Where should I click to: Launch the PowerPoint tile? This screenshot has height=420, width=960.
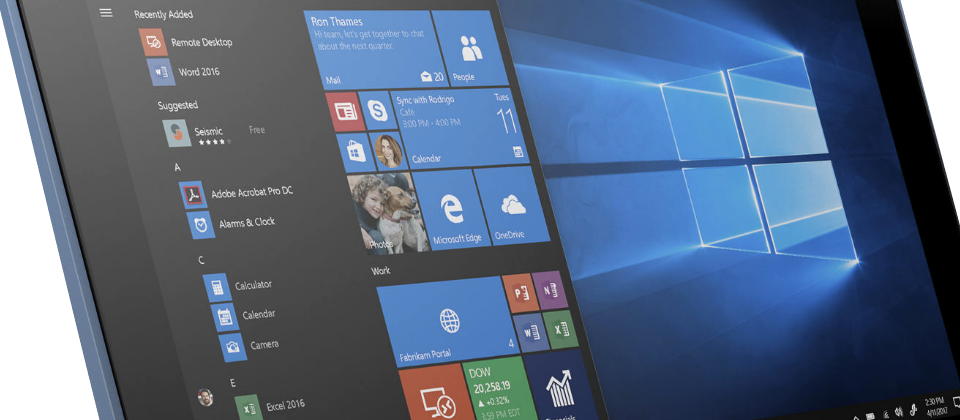pyautogui.click(x=520, y=293)
